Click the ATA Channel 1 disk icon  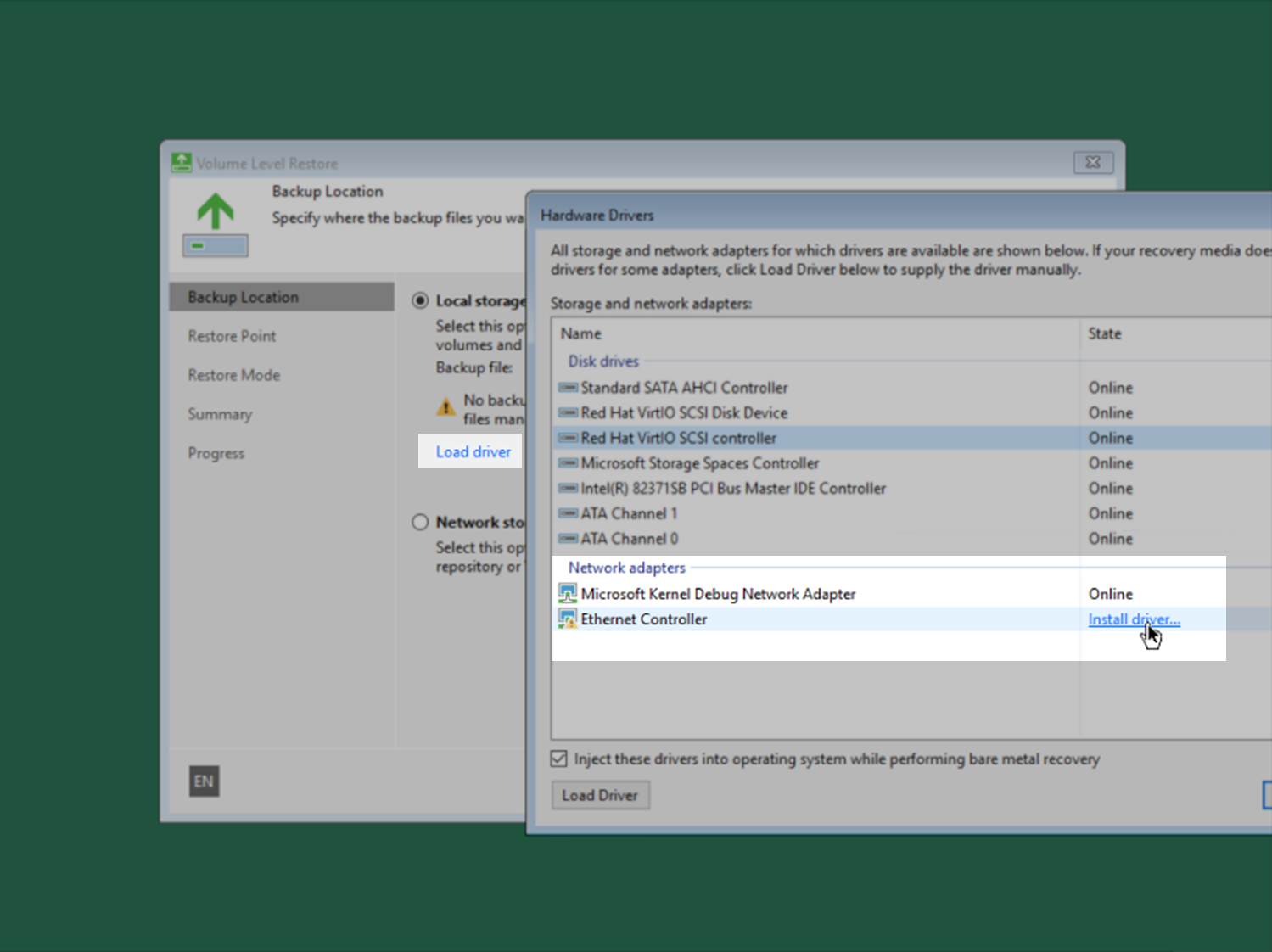point(567,513)
